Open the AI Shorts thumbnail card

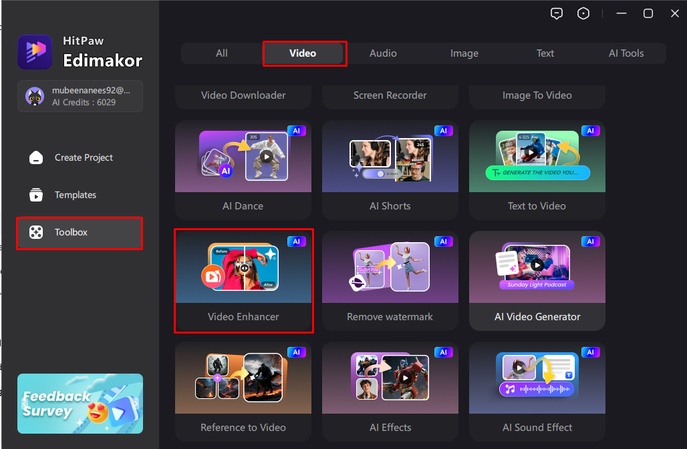[x=390, y=160]
